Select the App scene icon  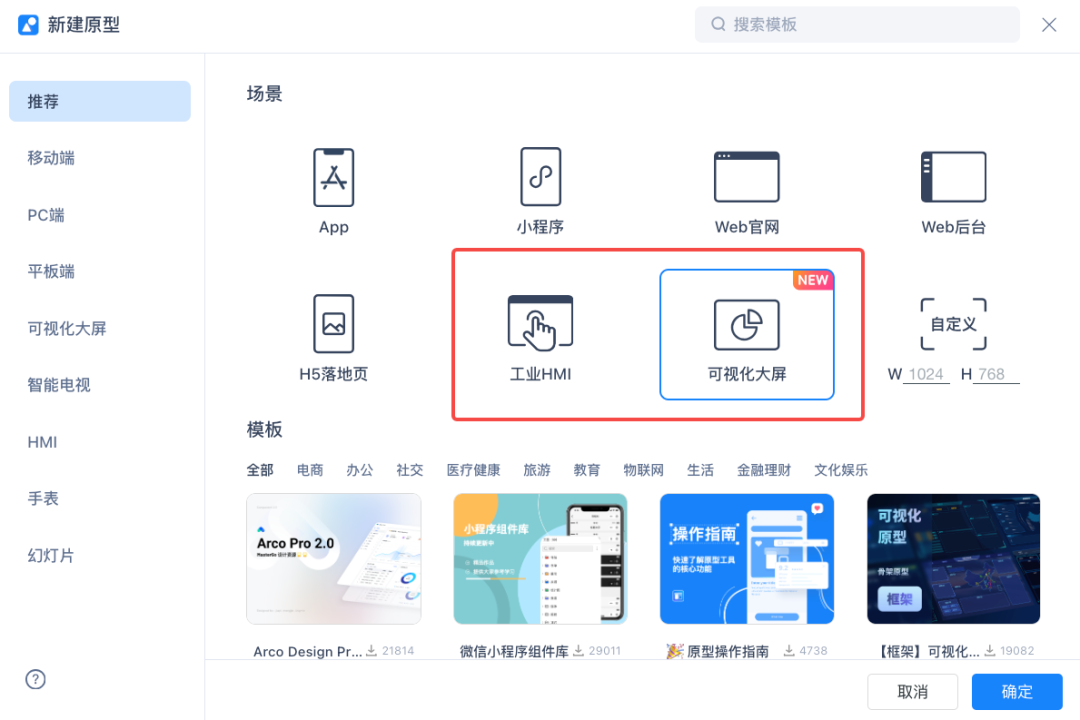[333, 176]
